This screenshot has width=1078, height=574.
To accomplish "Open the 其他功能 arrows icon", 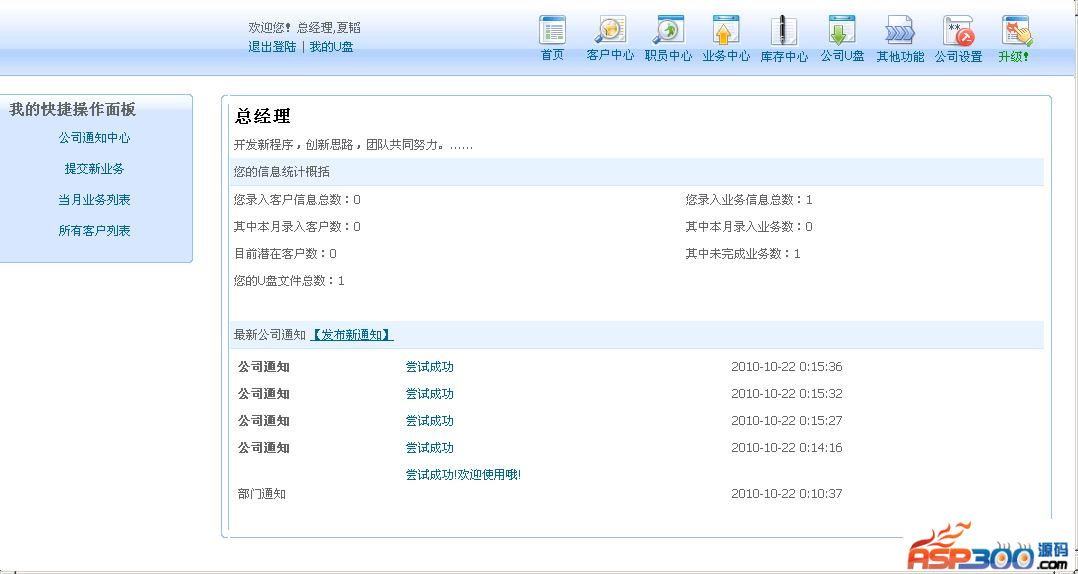I will pos(899,30).
